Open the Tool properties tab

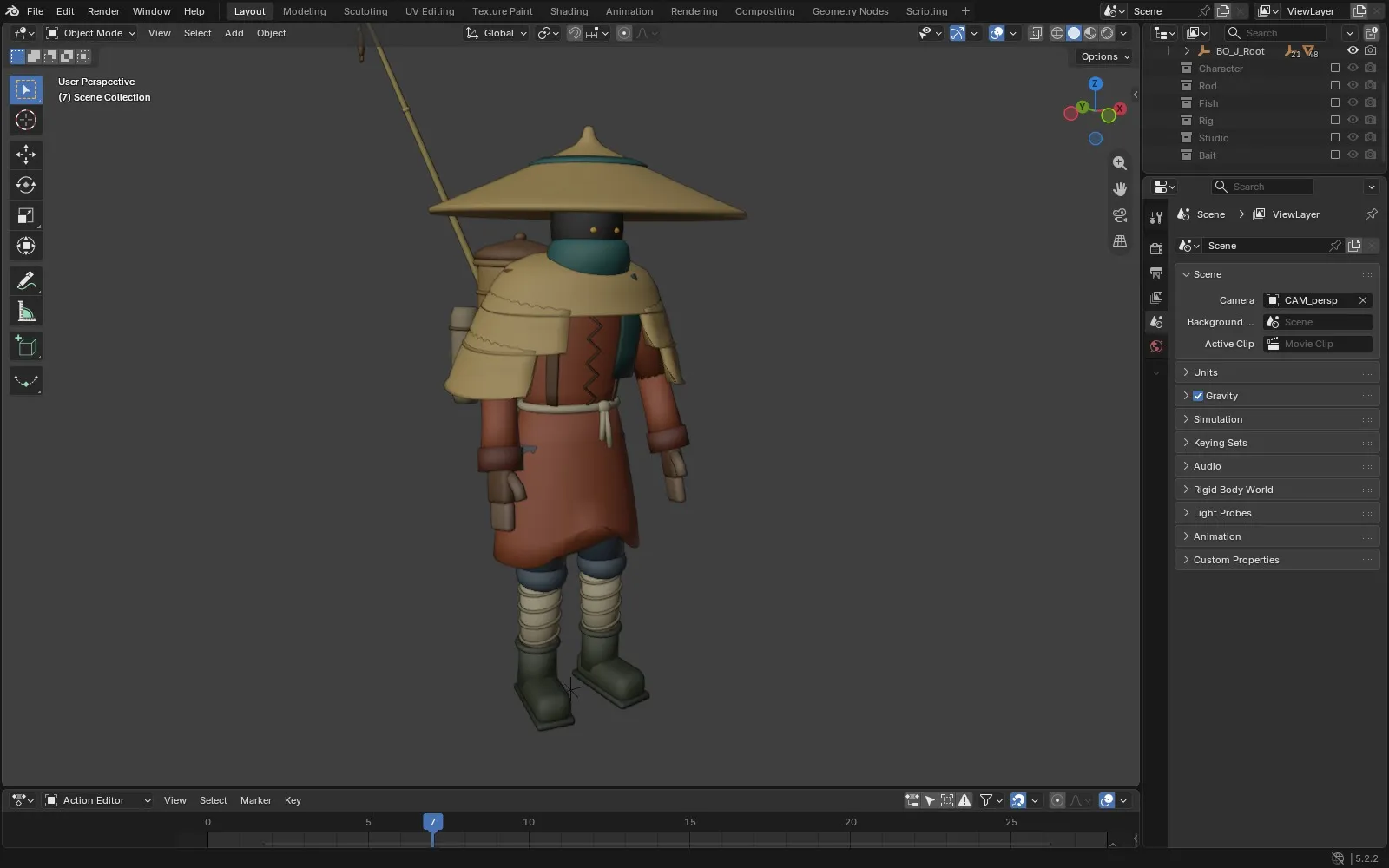point(1156,218)
